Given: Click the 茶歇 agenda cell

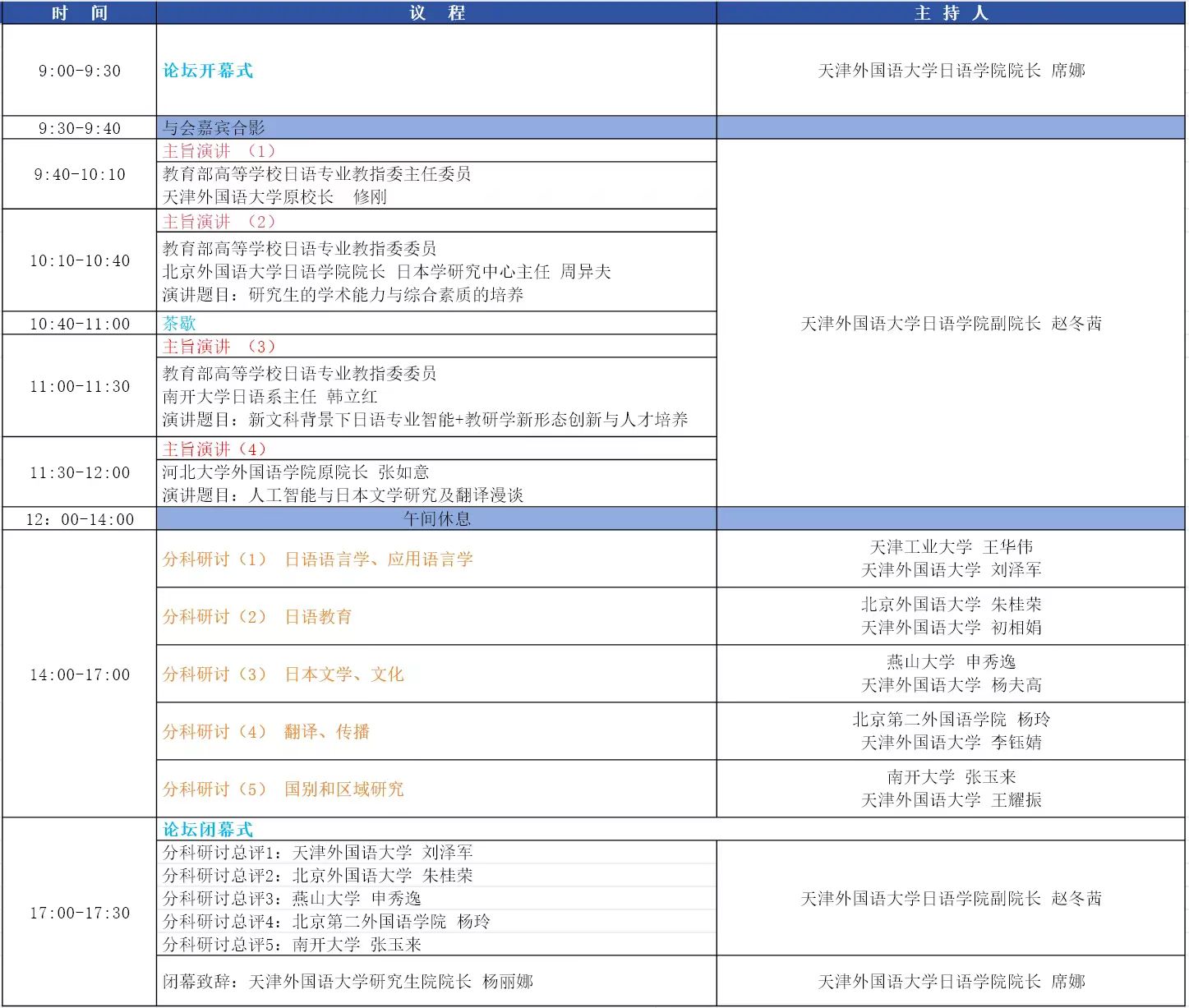Looking at the screenshot, I should (x=179, y=324).
